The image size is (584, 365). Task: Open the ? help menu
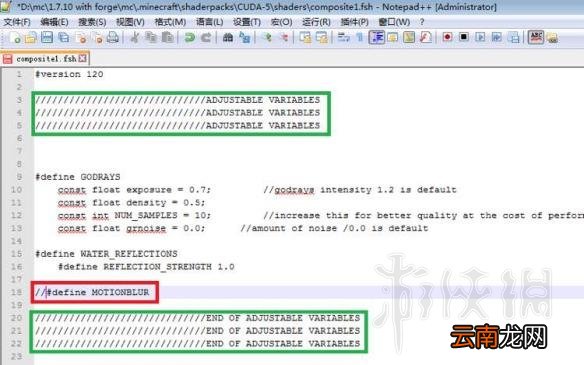[x=422, y=22]
